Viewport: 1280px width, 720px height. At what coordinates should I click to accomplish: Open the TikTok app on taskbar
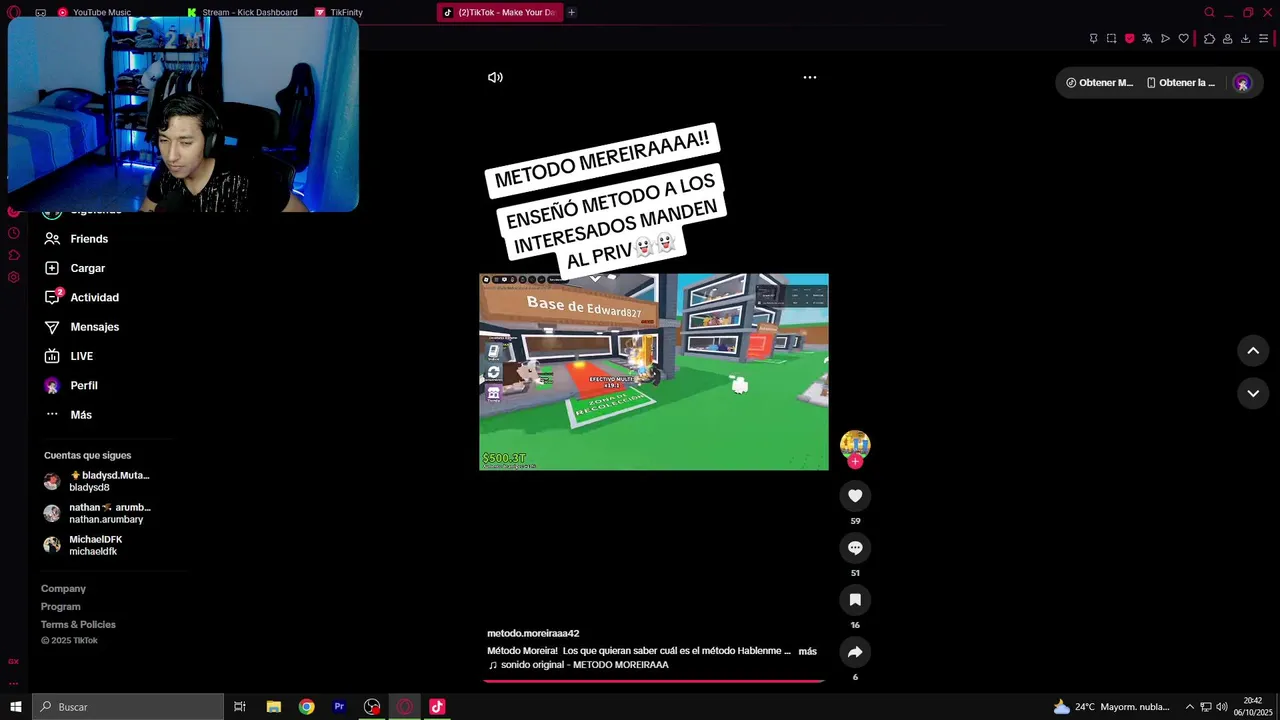point(437,707)
